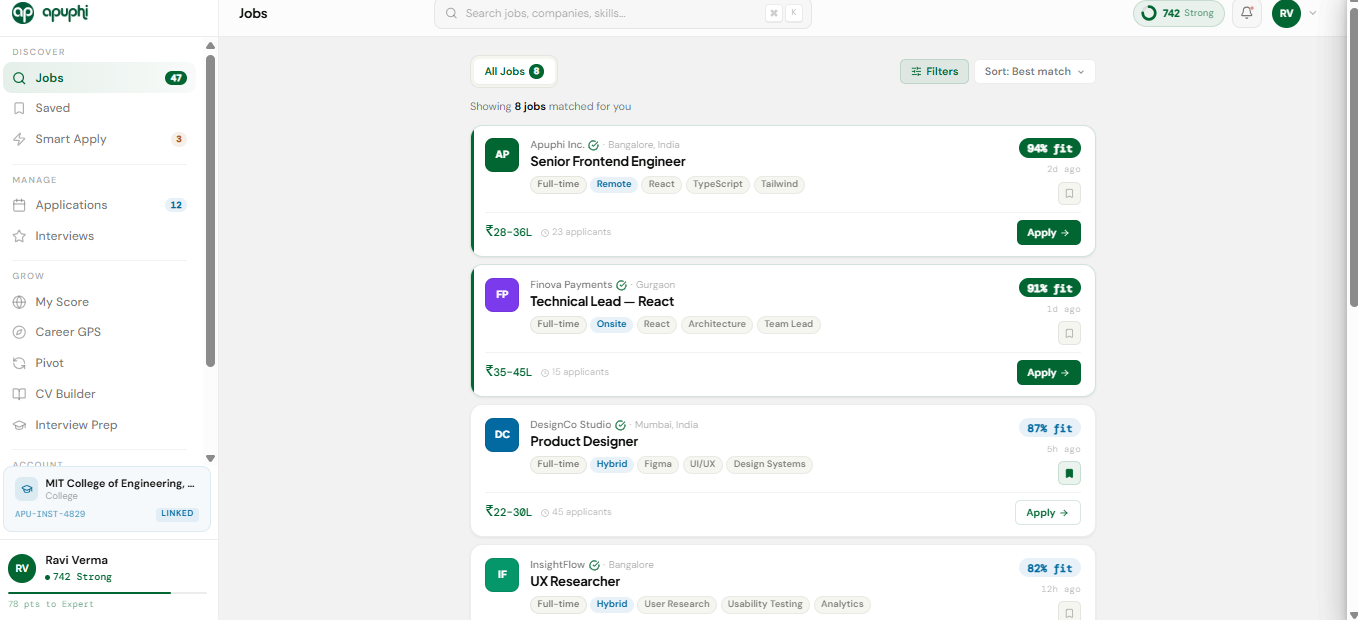Focus the search jobs input field
This screenshot has width=1358, height=620.
[622, 13]
